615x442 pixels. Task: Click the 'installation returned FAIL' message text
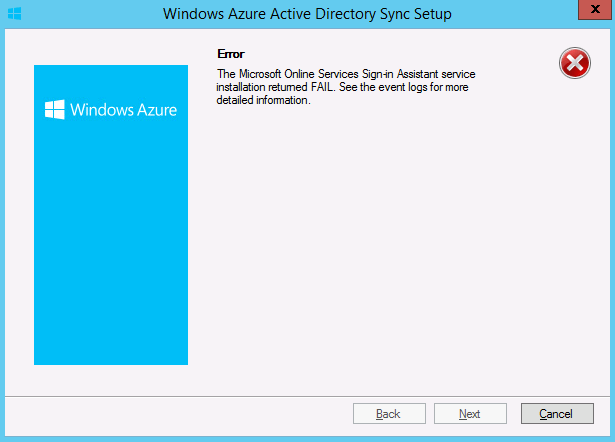click(275, 87)
